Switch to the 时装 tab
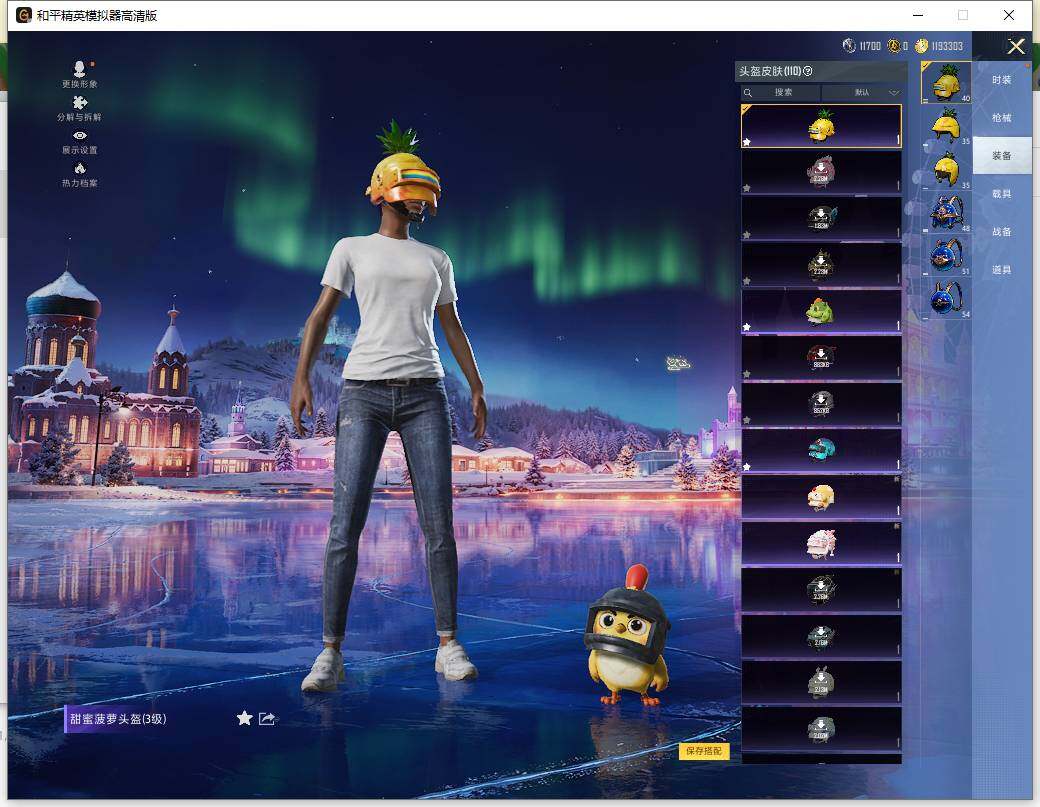This screenshot has width=1040, height=807. (1002, 80)
